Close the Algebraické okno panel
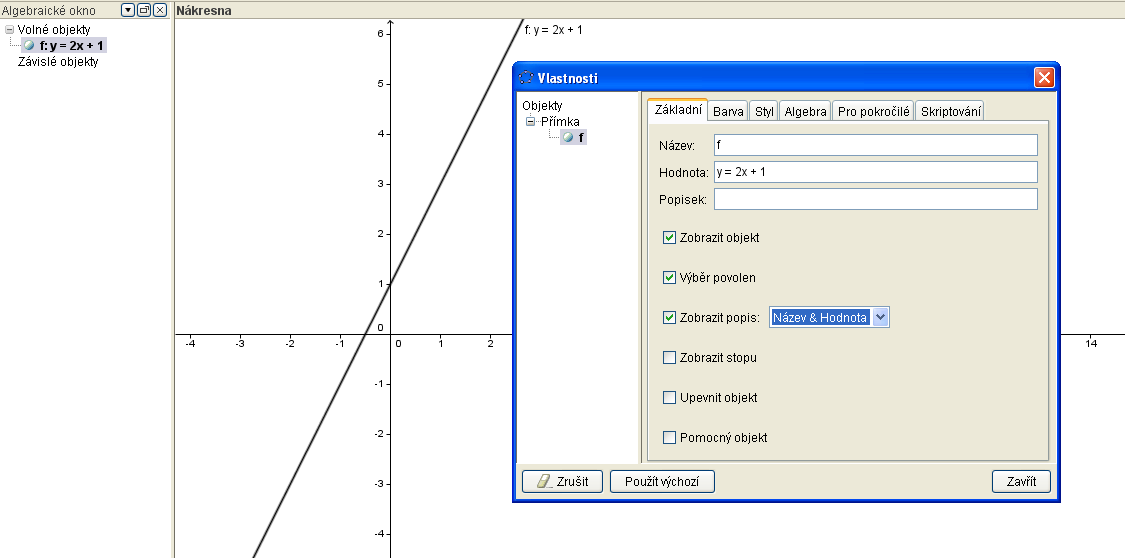Image resolution: width=1125 pixels, height=558 pixels. pos(160,10)
